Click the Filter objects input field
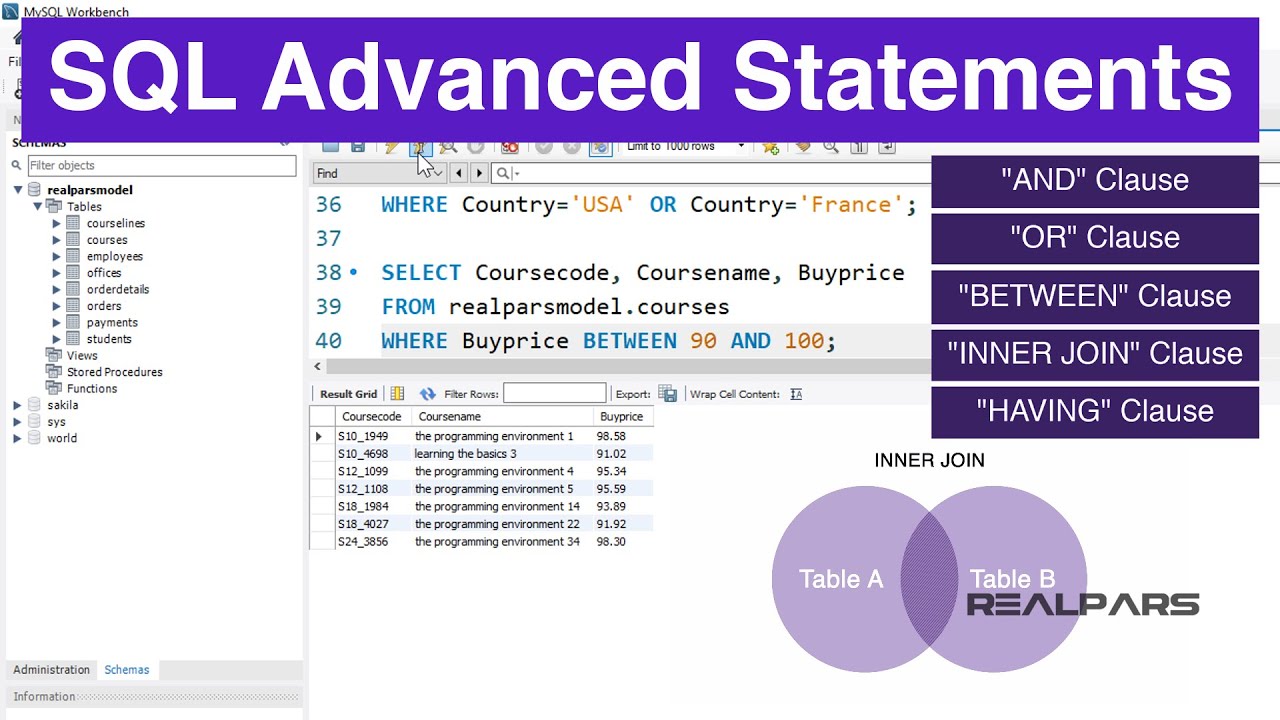This screenshot has height=720, width=1280. (161, 165)
